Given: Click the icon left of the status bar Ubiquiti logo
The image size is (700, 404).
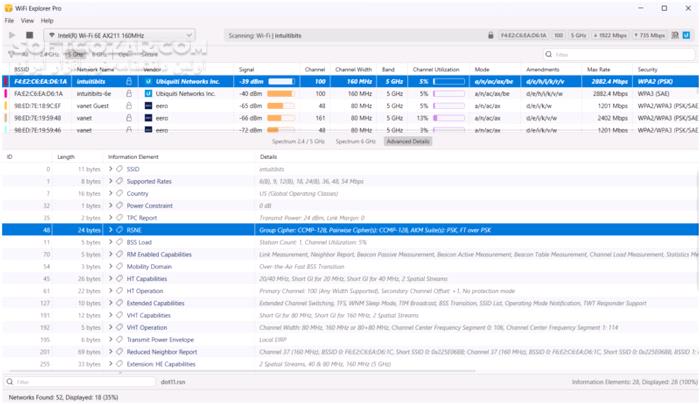Looking at the screenshot, I should pos(675,35).
